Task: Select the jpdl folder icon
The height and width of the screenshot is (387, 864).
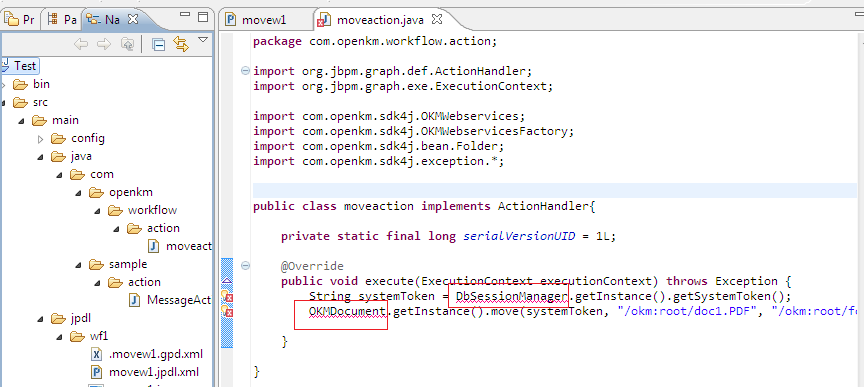Action: coord(58,319)
